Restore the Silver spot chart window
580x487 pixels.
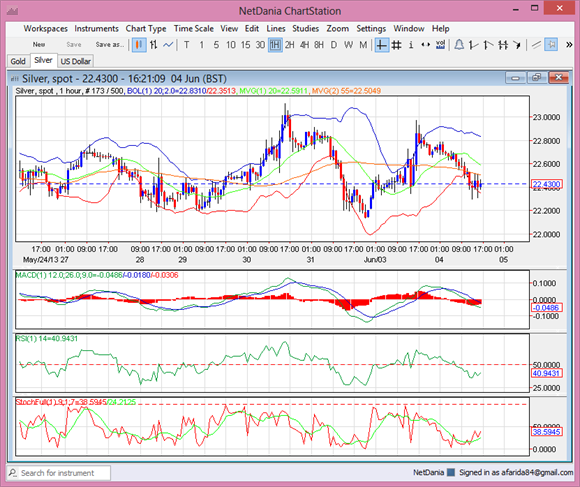point(537,78)
